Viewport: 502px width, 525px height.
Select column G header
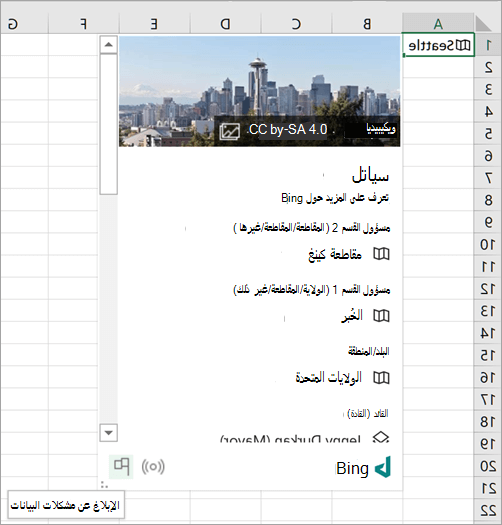click(x=24, y=24)
